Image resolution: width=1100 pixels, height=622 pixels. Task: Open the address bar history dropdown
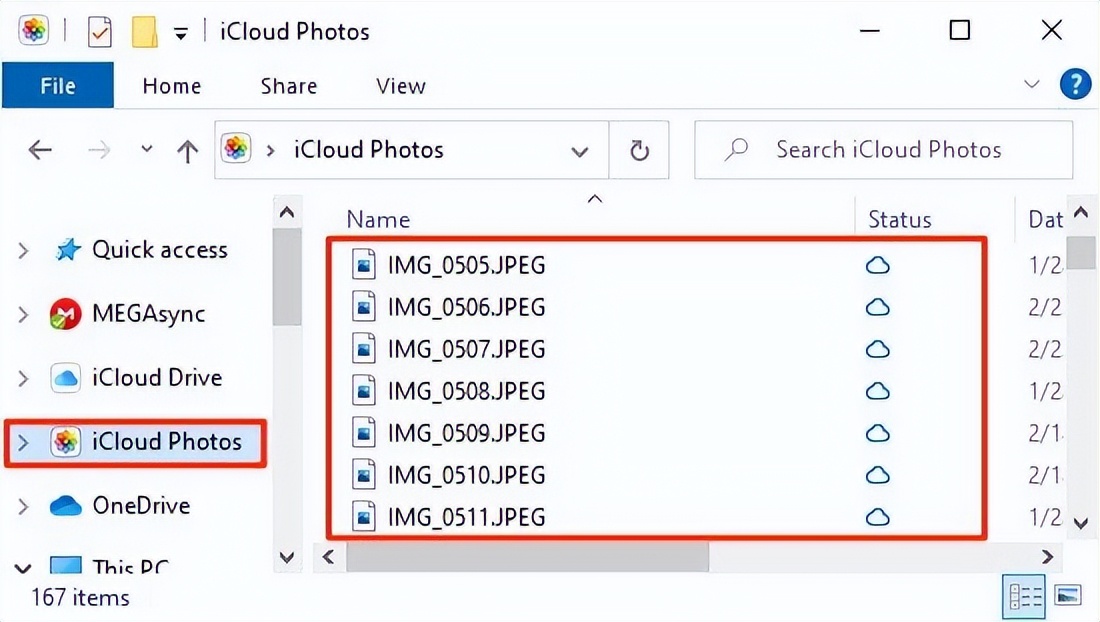579,151
